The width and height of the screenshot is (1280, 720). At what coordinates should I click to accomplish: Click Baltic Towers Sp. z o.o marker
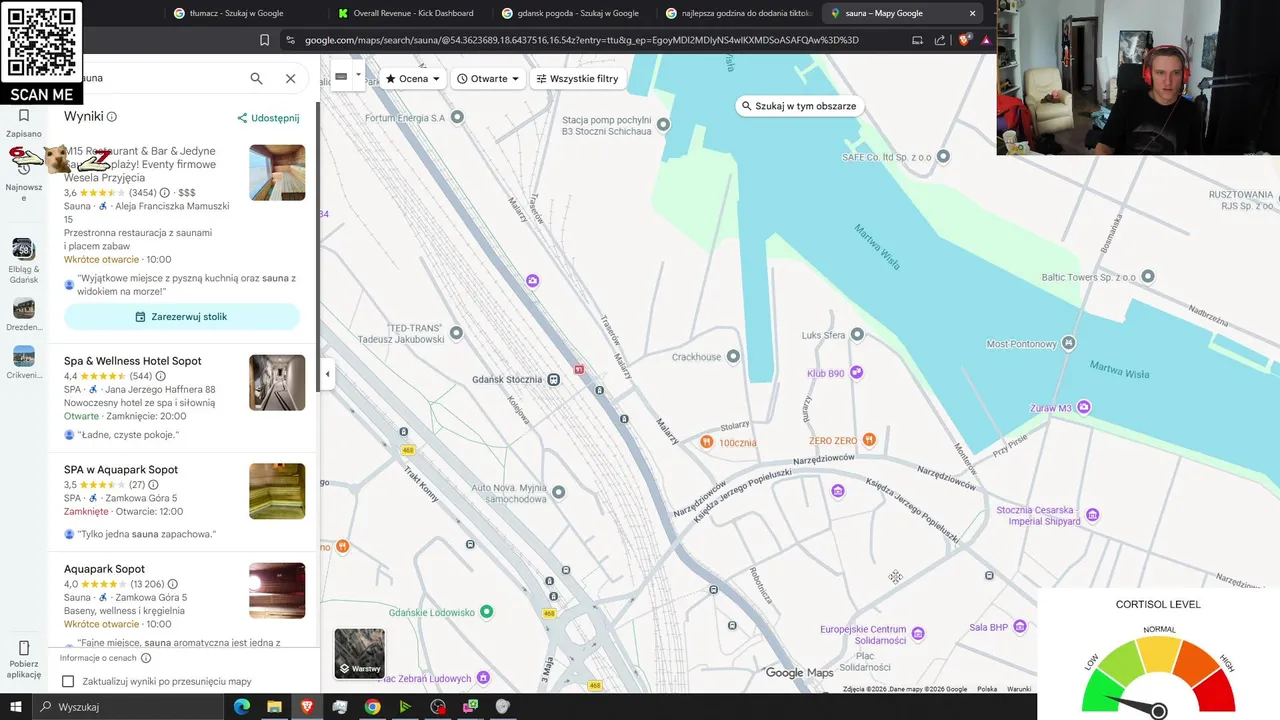[1149, 276]
